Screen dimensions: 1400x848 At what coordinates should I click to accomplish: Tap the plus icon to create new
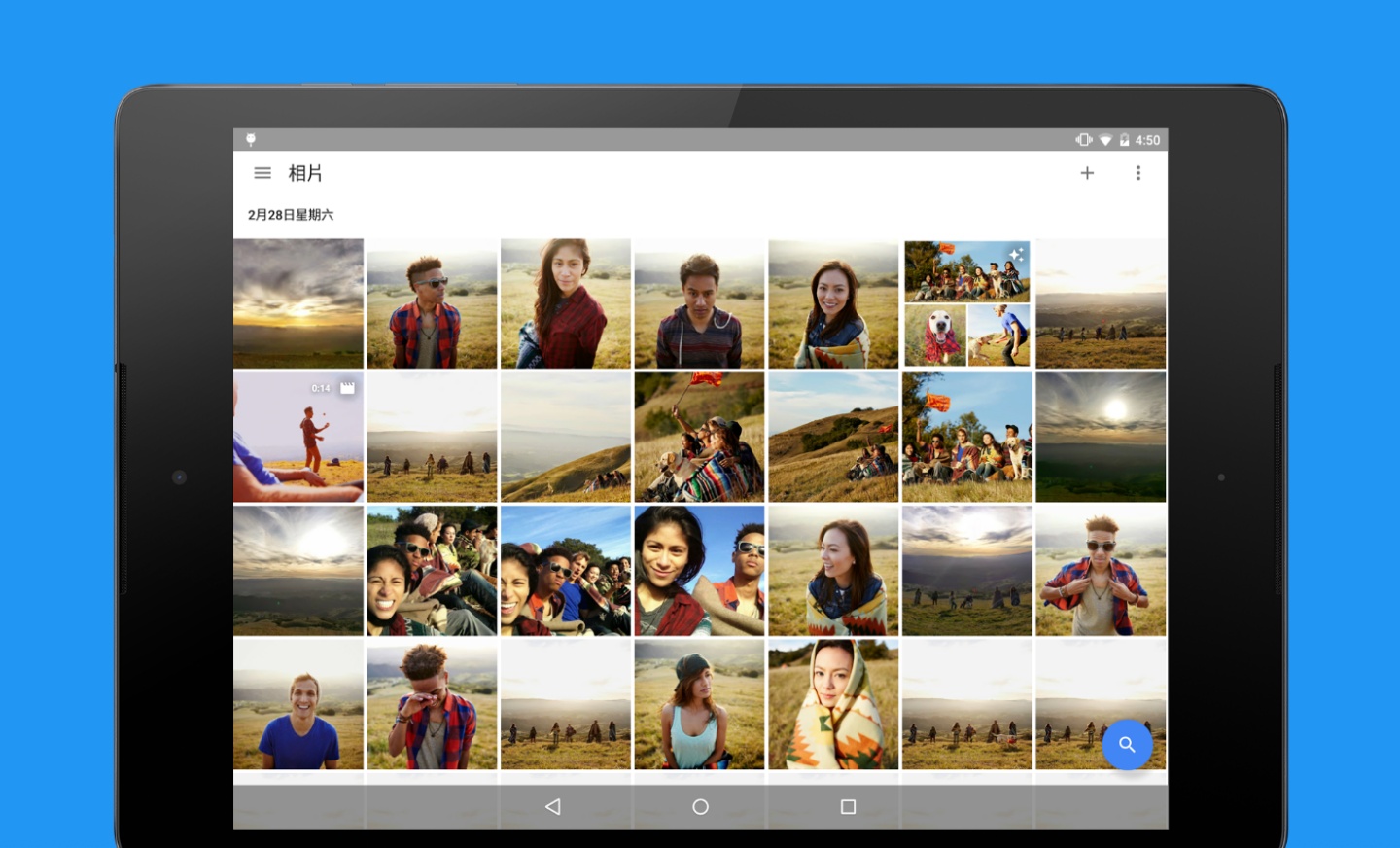(1087, 173)
